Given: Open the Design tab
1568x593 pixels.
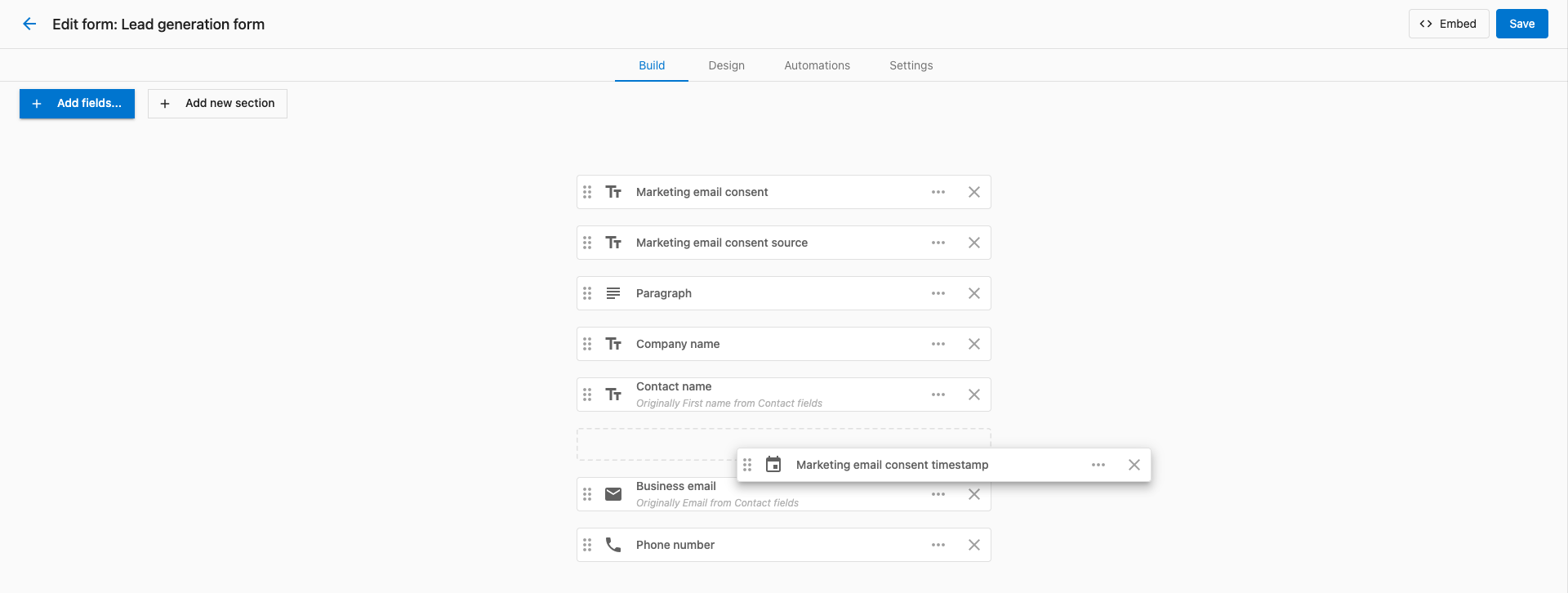Looking at the screenshot, I should click(726, 65).
